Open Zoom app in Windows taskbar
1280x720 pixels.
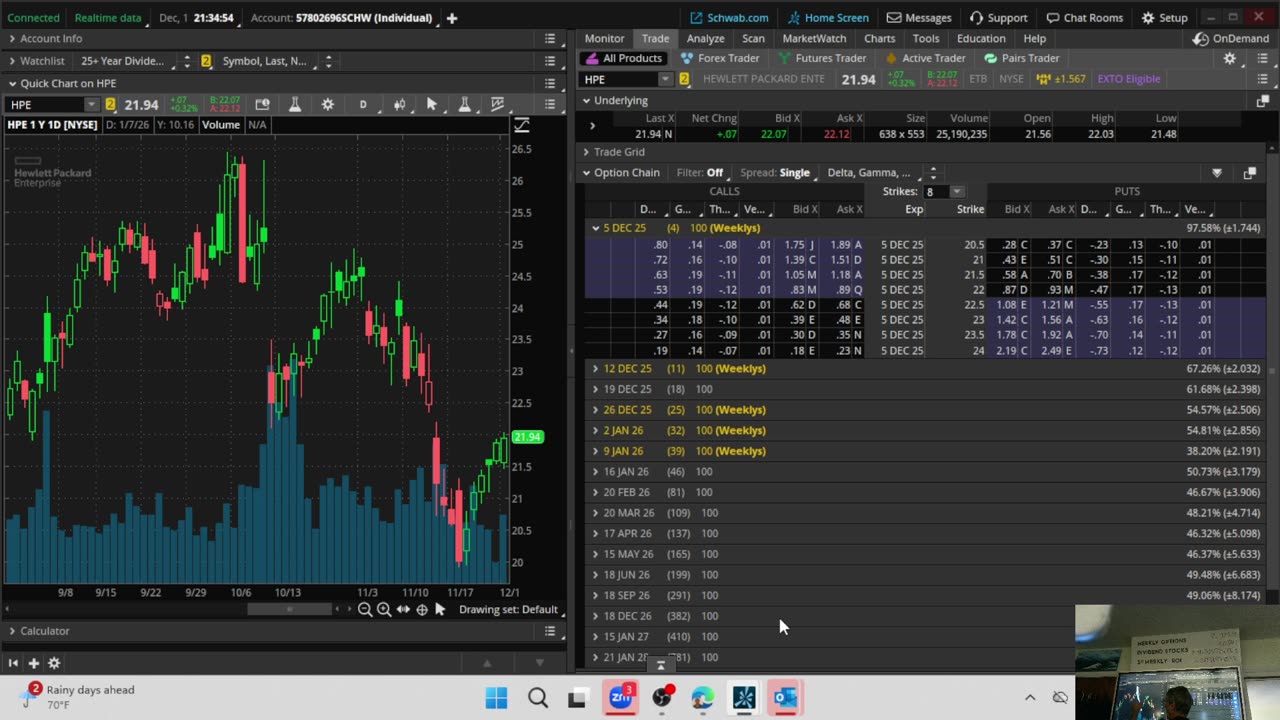coord(620,698)
